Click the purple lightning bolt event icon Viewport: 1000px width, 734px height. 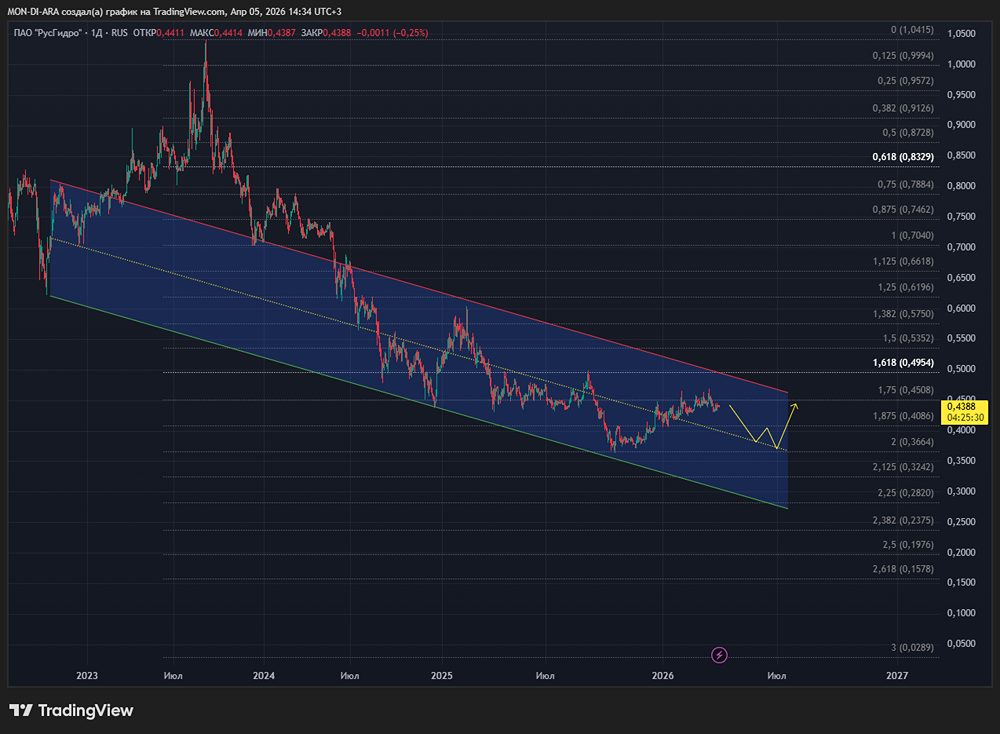click(719, 655)
